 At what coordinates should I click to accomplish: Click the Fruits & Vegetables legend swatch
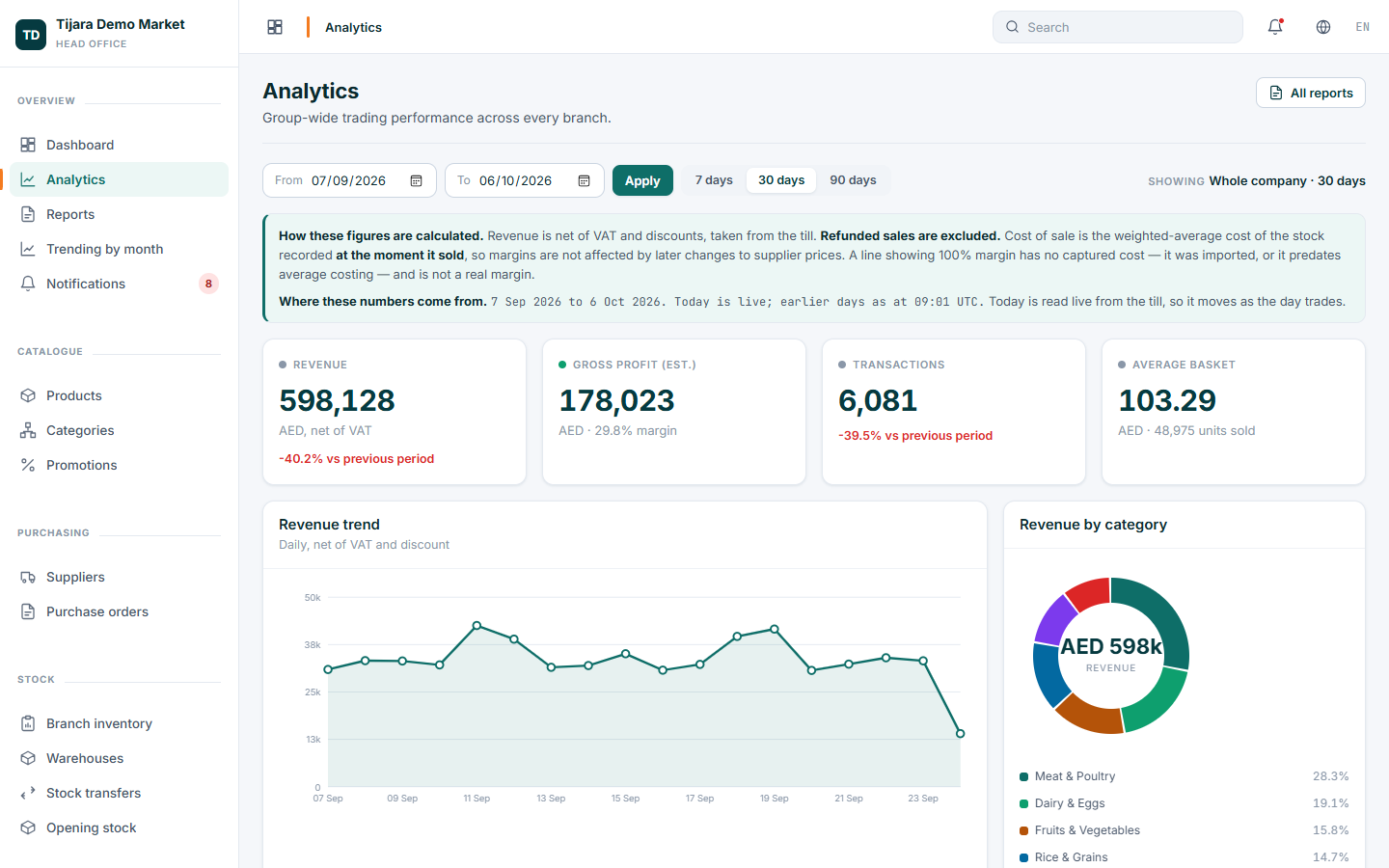(1023, 830)
